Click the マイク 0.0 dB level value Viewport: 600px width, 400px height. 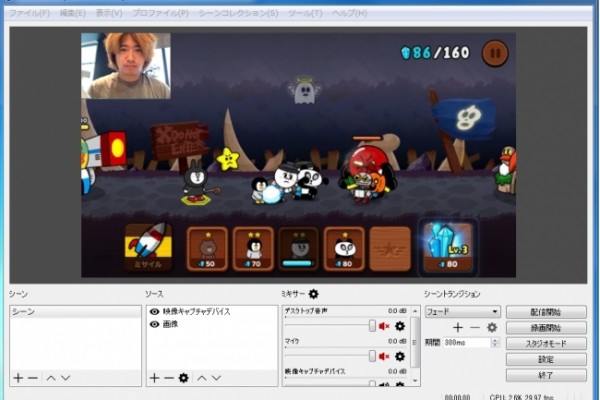pos(397,341)
